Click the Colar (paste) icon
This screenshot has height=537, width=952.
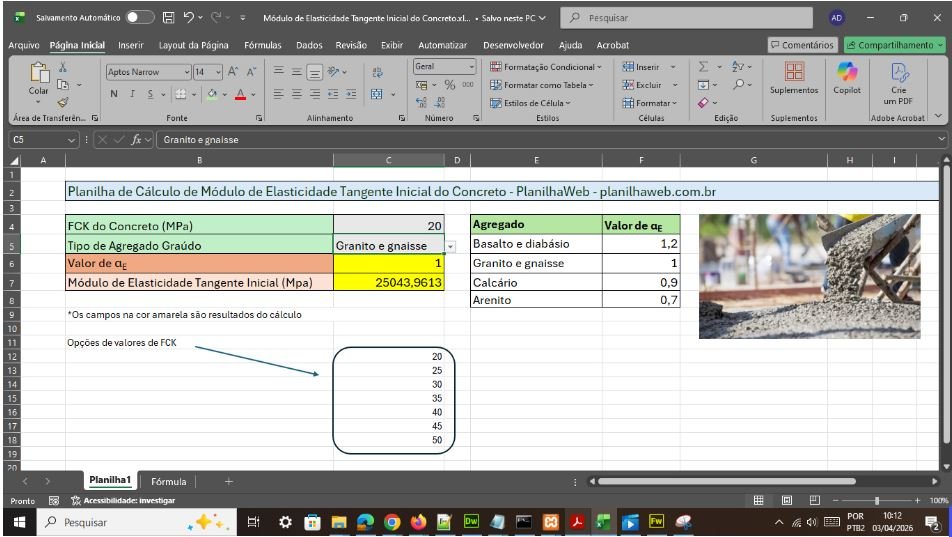point(39,75)
